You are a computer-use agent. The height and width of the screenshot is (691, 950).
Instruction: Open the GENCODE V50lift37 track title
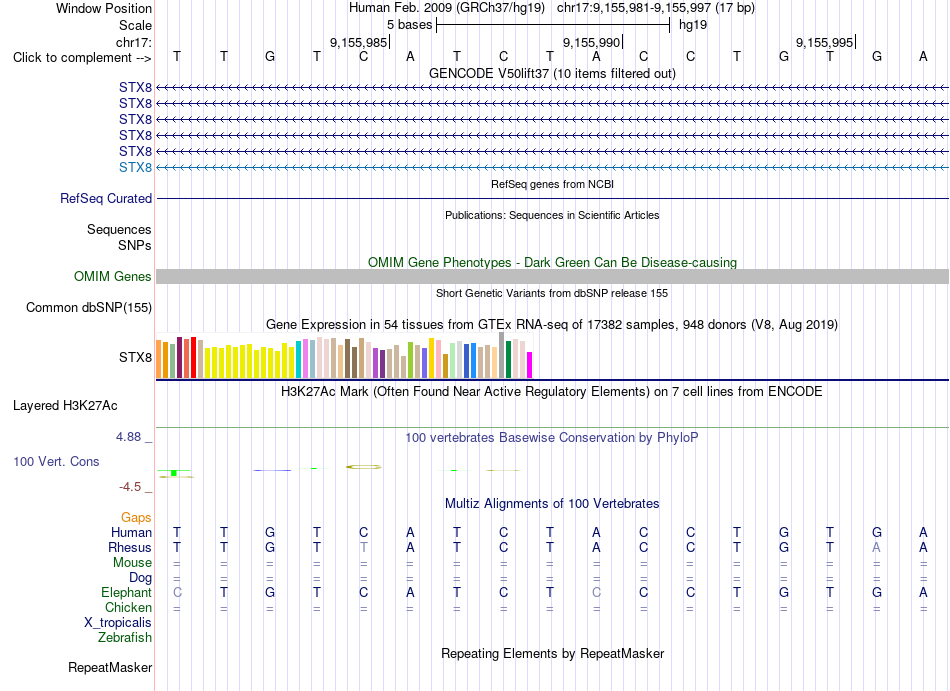552,73
